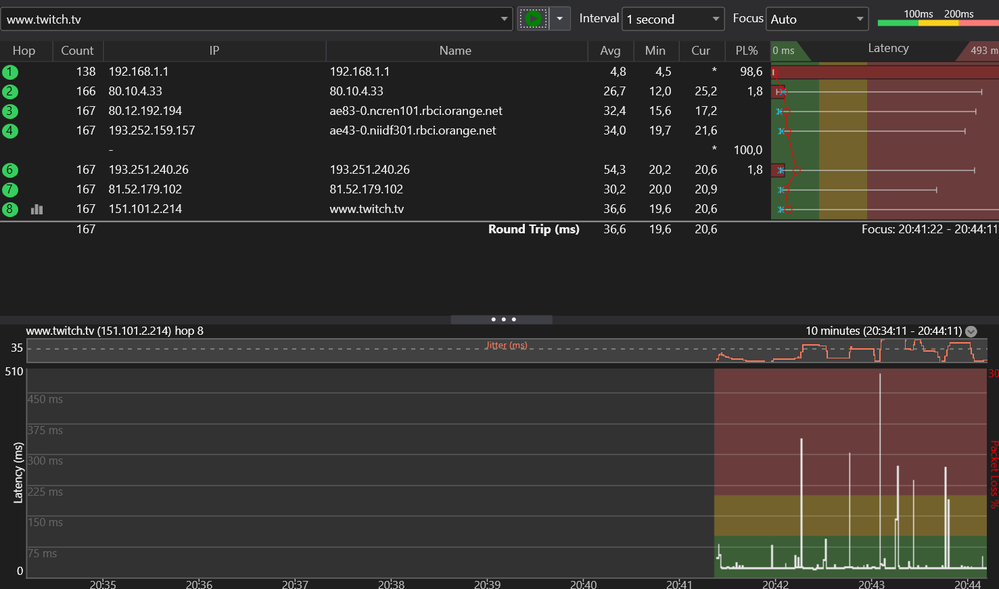The width and height of the screenshot is (999, 589).
Task: Select the hop 2 green circle
Action: 10,91
